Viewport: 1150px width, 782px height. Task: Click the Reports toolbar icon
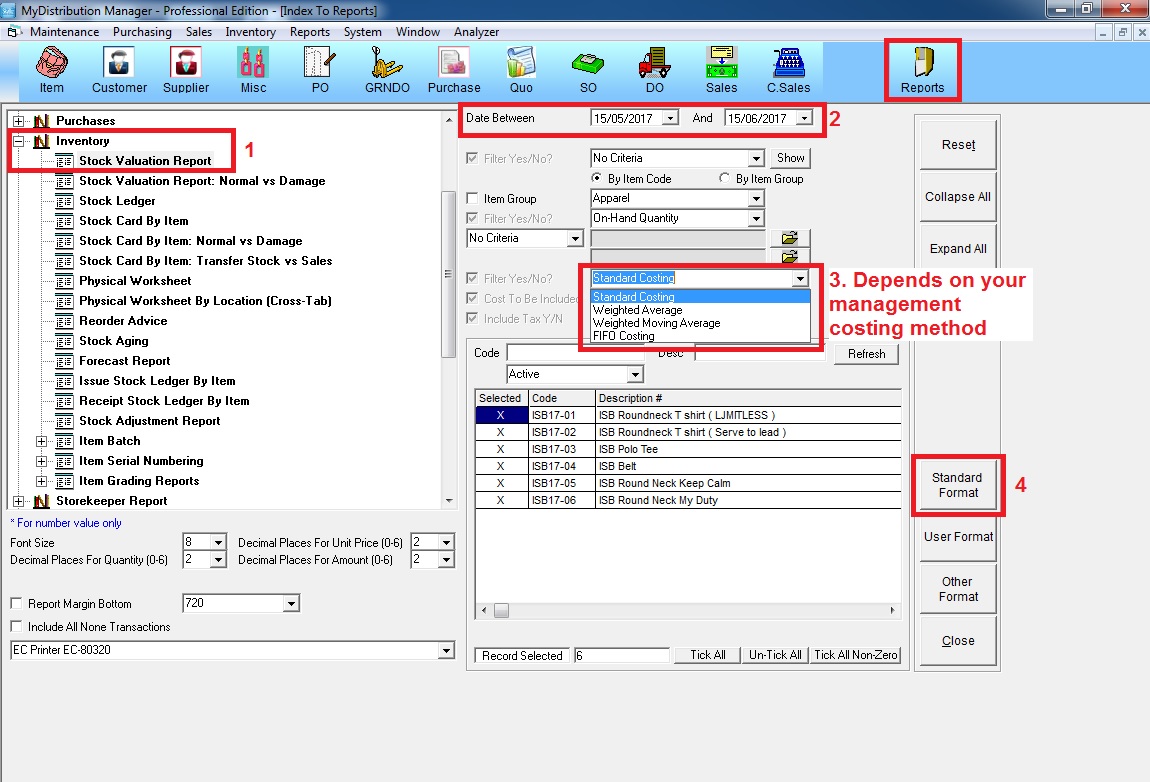[x=922, y=70]
